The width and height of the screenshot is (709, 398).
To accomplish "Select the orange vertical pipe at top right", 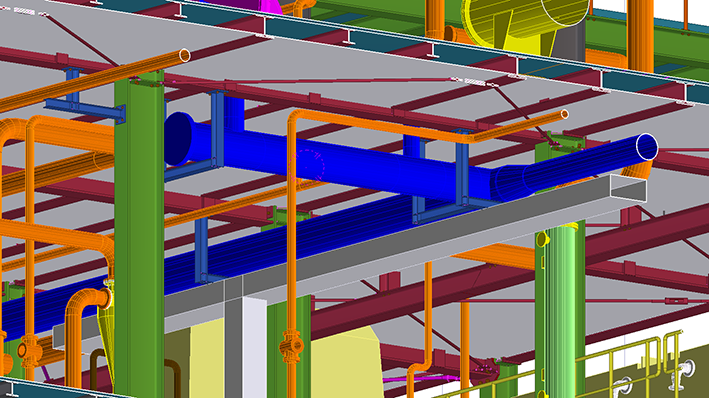I will 640,35.
